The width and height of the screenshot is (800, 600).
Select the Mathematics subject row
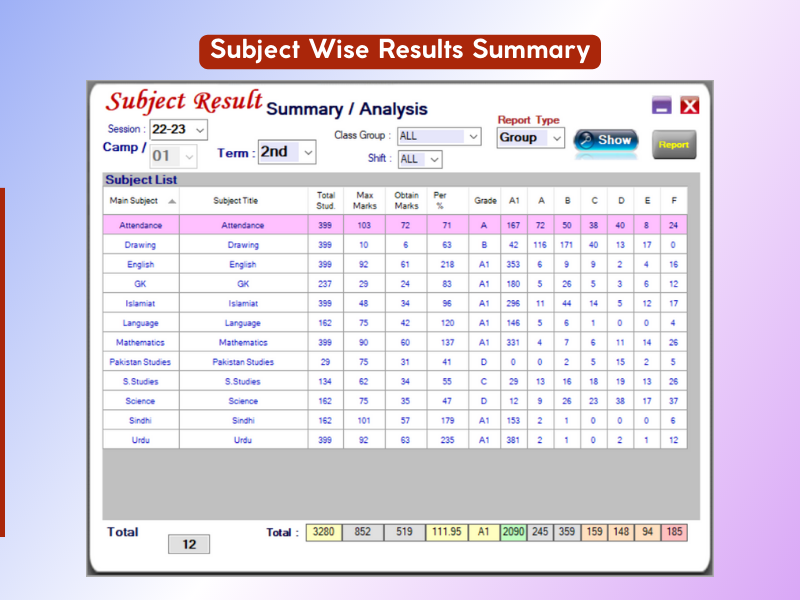(141, 342)
